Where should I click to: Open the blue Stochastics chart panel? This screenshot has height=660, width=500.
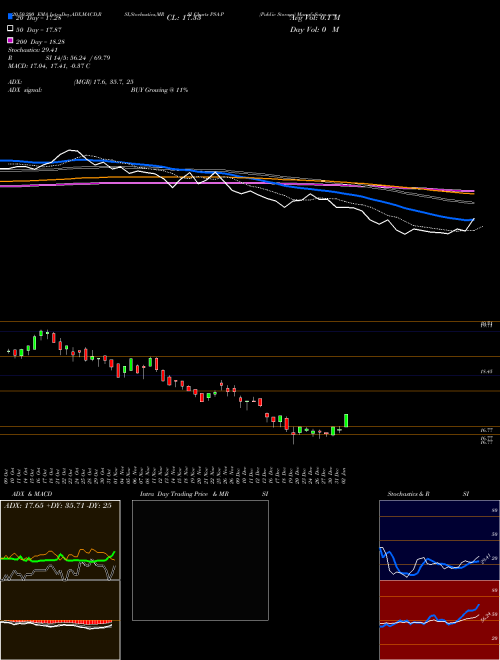point(439,540)
